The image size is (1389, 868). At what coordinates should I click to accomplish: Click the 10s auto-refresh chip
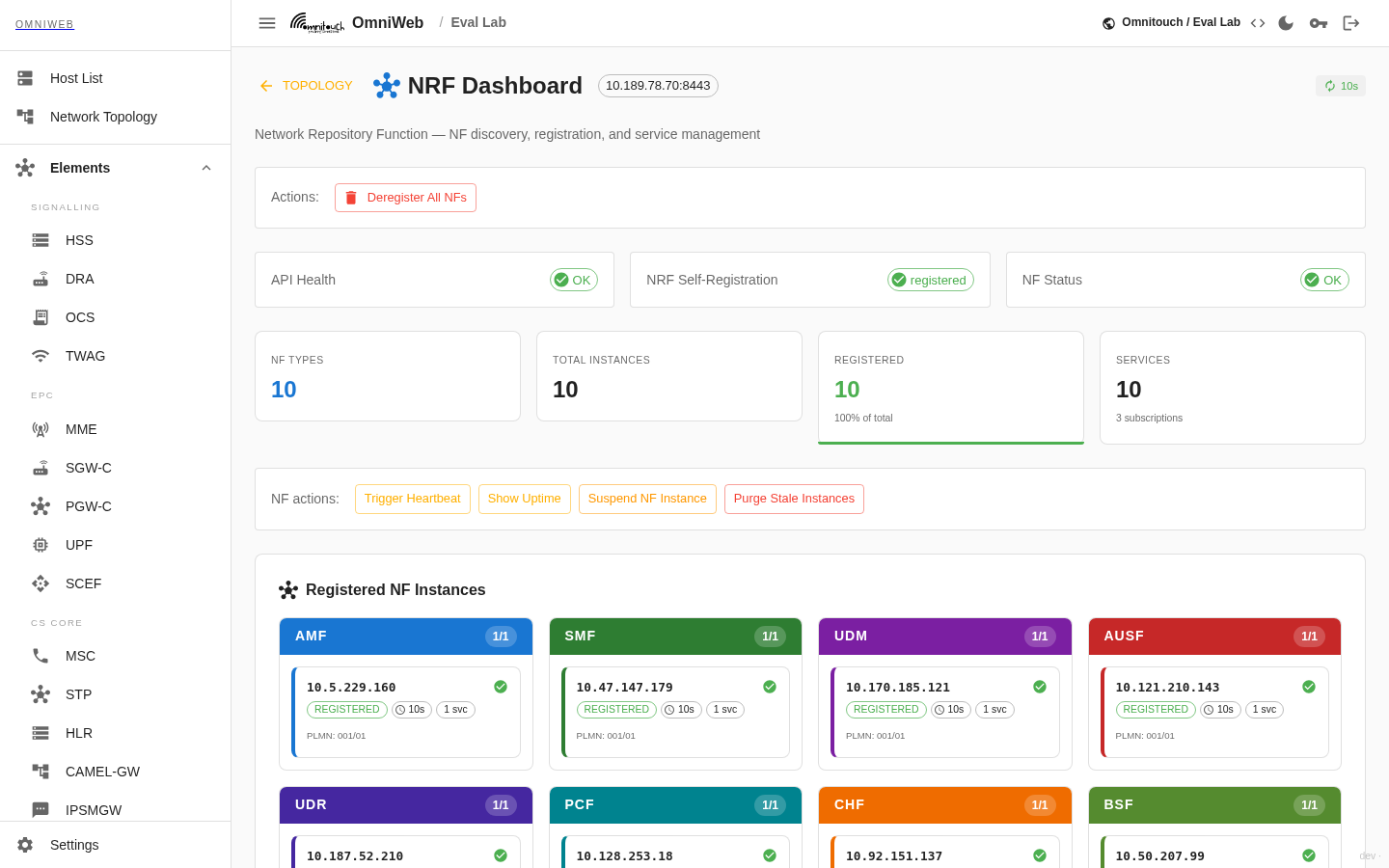pyautogui.click(x=1341, y=86)
